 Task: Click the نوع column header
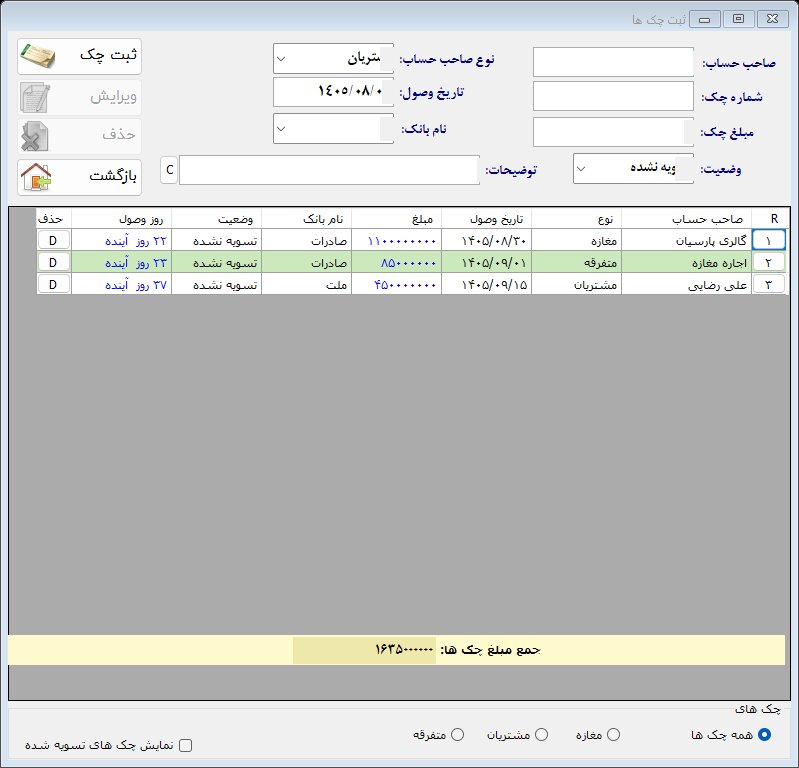pos(576,219)
